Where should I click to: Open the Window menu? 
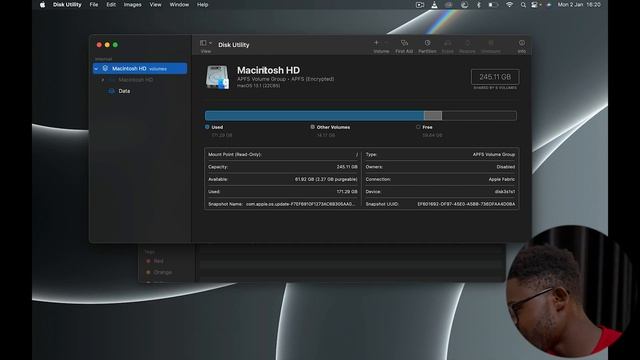179,5
